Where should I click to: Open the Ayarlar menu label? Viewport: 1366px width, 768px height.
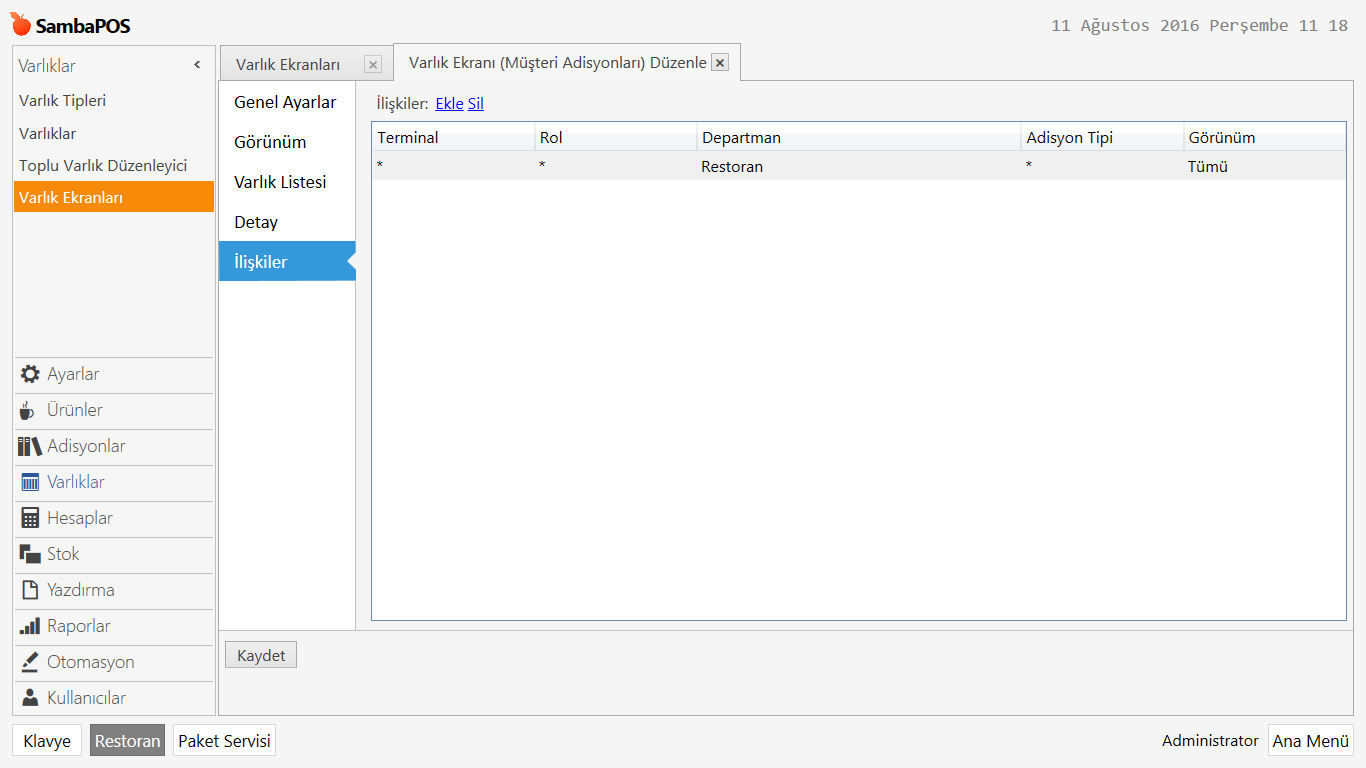coord(73,374)
